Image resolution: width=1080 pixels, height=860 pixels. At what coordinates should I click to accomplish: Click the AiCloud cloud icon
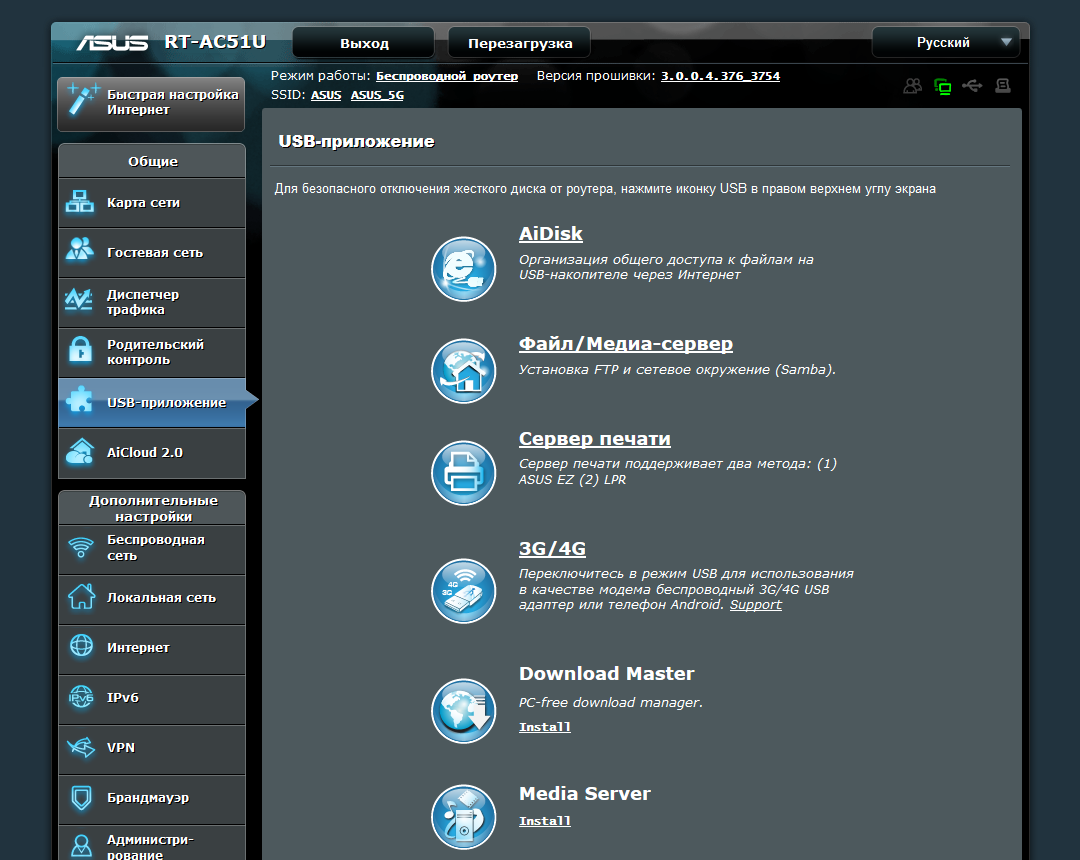[80, 451]
